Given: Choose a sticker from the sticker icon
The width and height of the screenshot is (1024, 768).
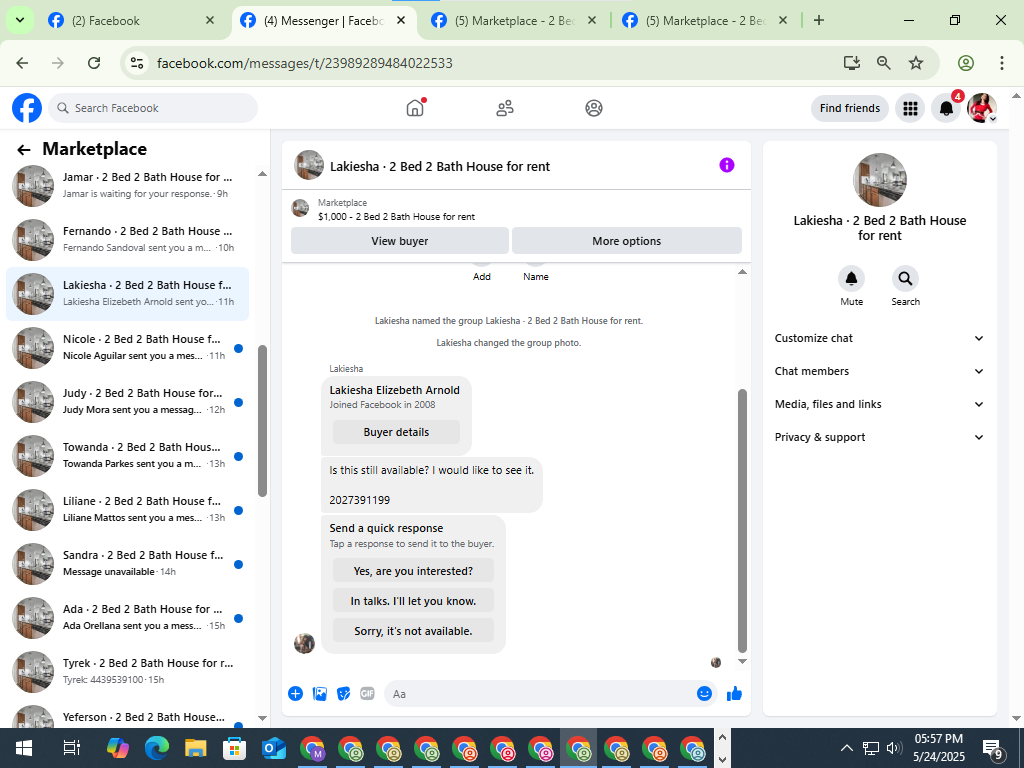Looking at the screenshot, I should (x=344, y=694).
